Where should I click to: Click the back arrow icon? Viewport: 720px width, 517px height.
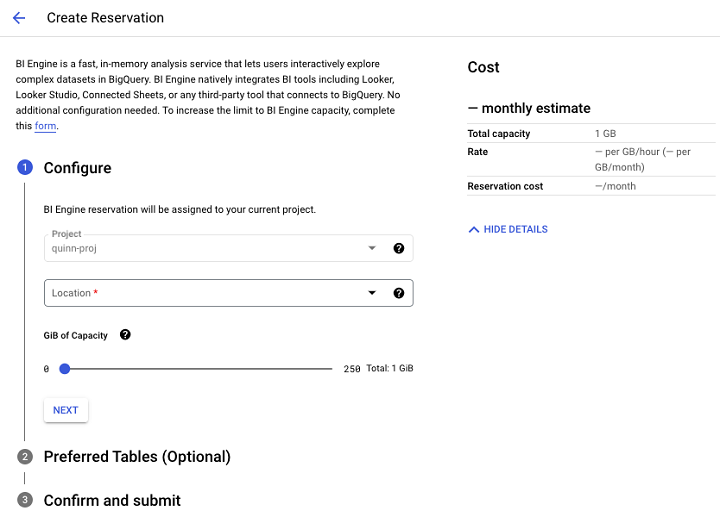[19, 18]
